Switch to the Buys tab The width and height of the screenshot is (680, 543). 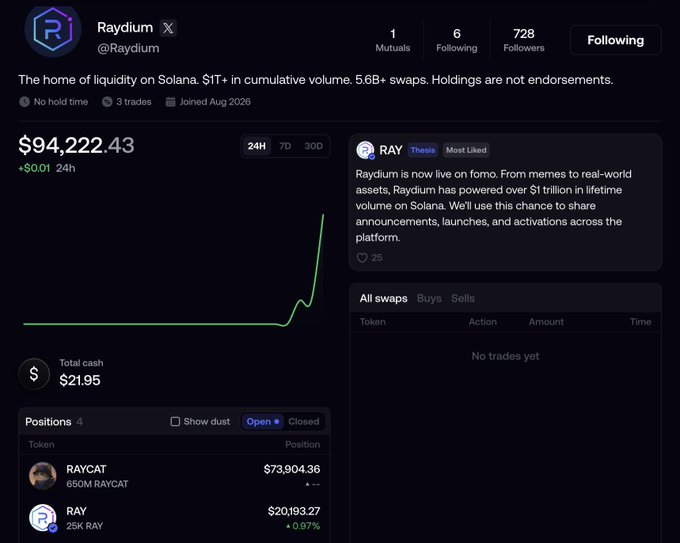pos(429,298)
